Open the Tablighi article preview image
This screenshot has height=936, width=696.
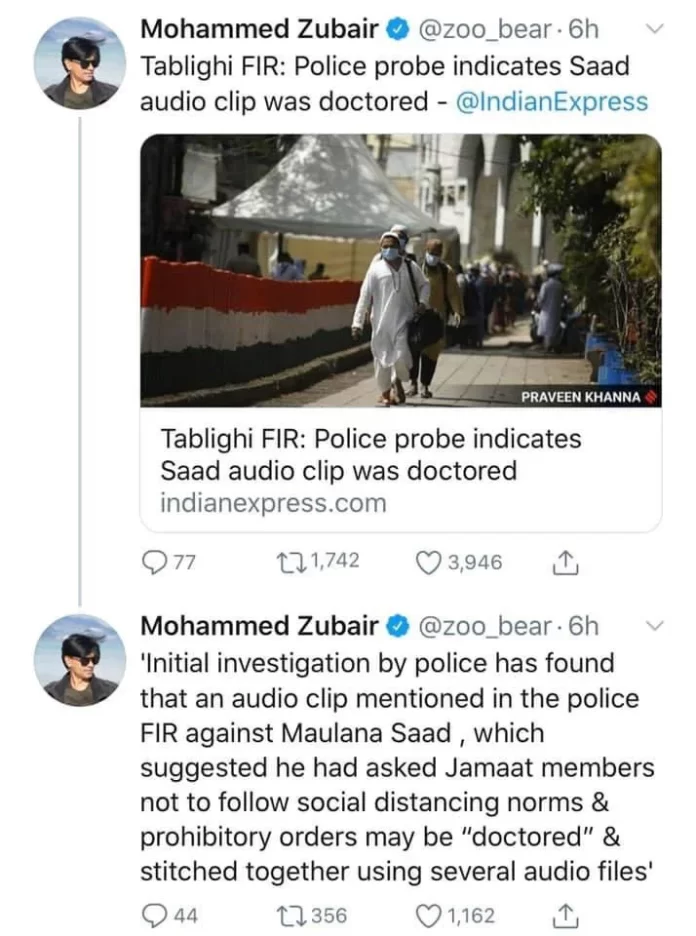coord(400,270)
